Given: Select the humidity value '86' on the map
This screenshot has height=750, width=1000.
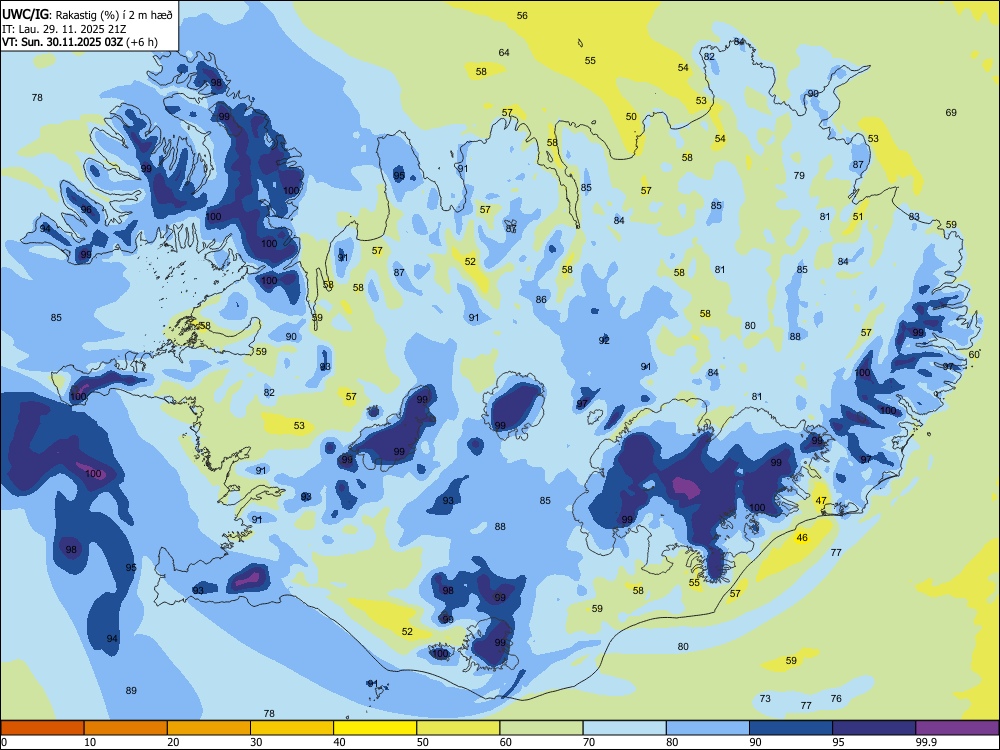Looking at the screenshot, I should [x=541, y=299].
